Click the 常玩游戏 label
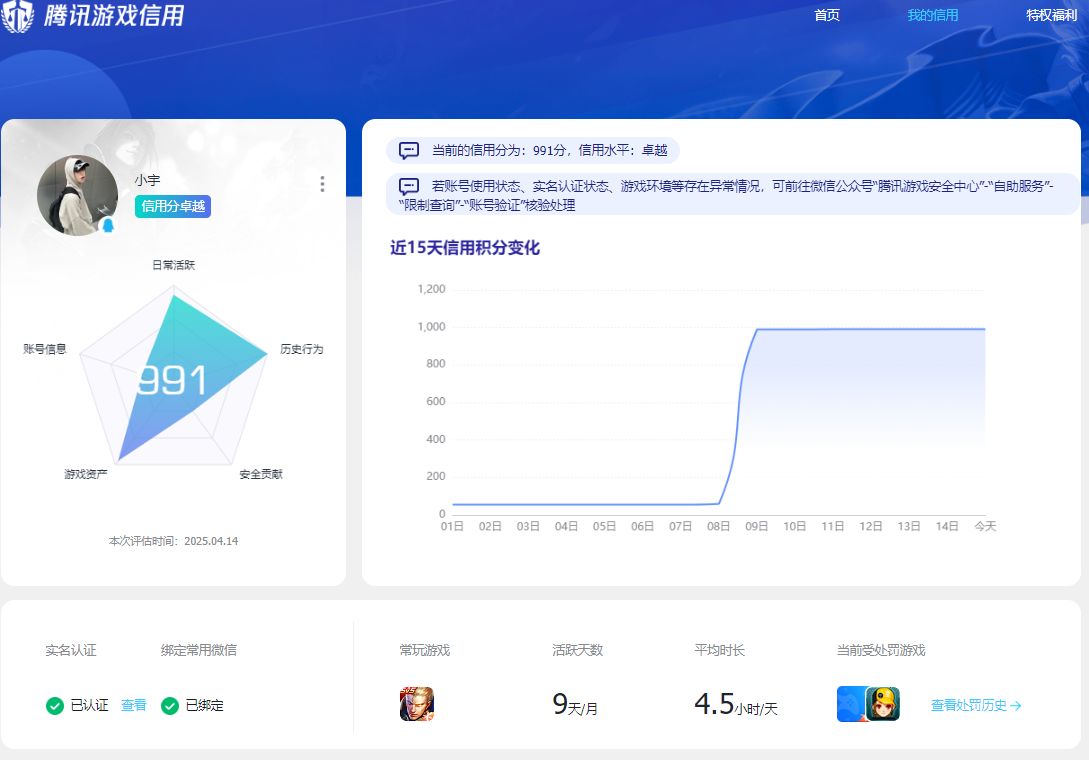 tap(425, 650)
